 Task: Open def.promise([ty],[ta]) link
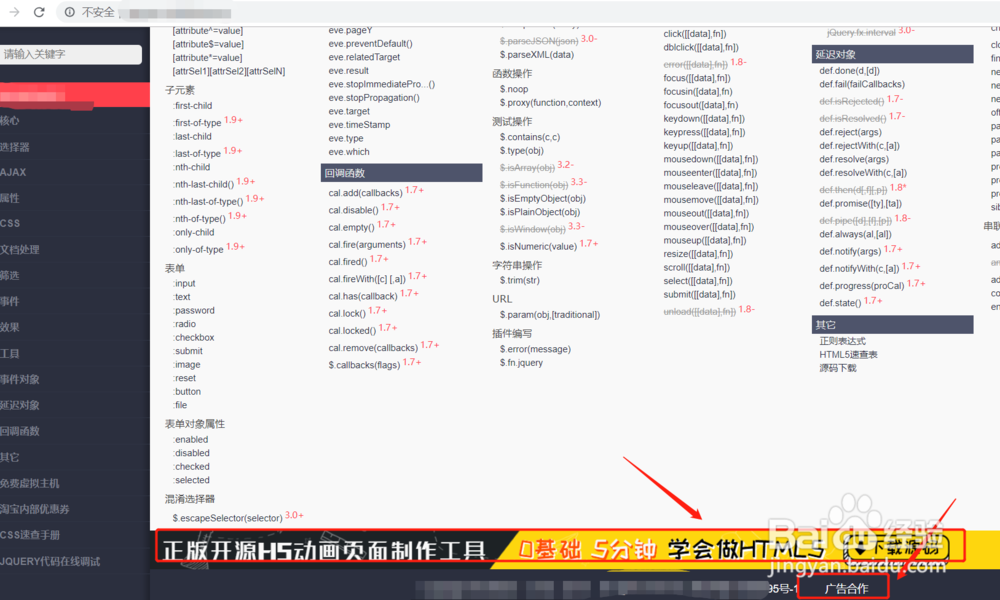(860, 203)
